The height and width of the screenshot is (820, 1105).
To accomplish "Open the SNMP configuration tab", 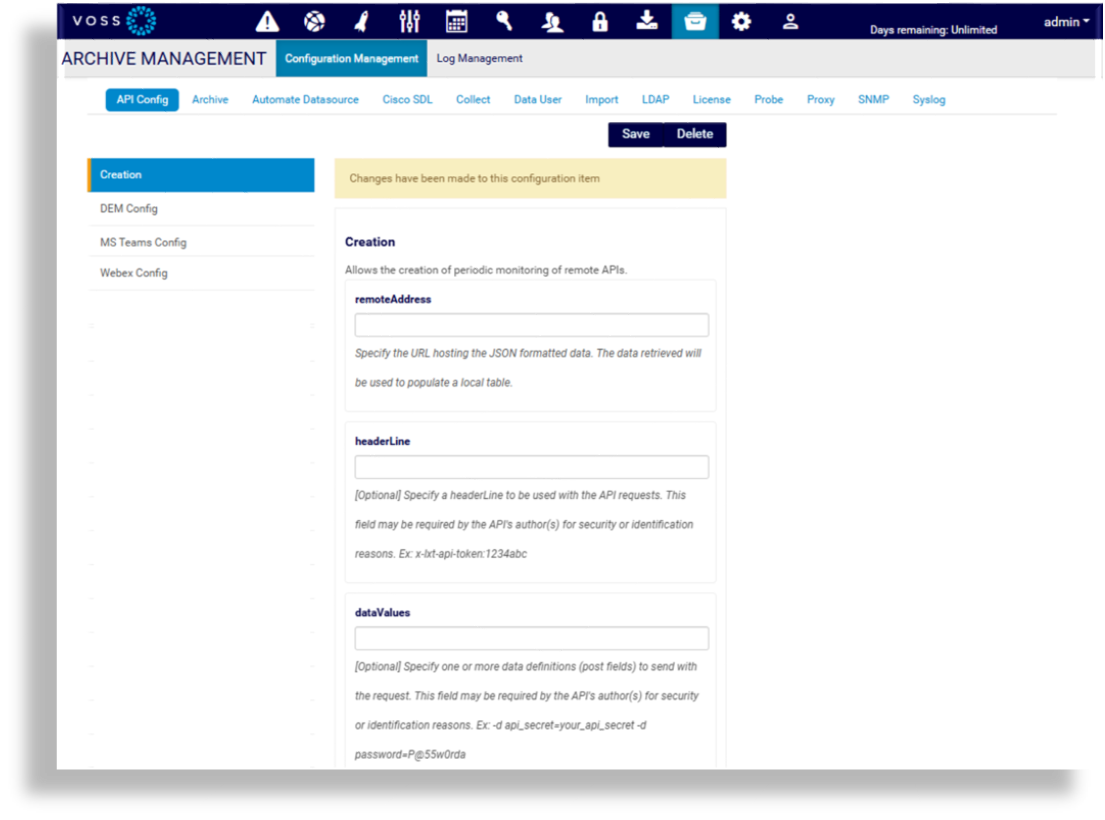I will click(873, 99).
